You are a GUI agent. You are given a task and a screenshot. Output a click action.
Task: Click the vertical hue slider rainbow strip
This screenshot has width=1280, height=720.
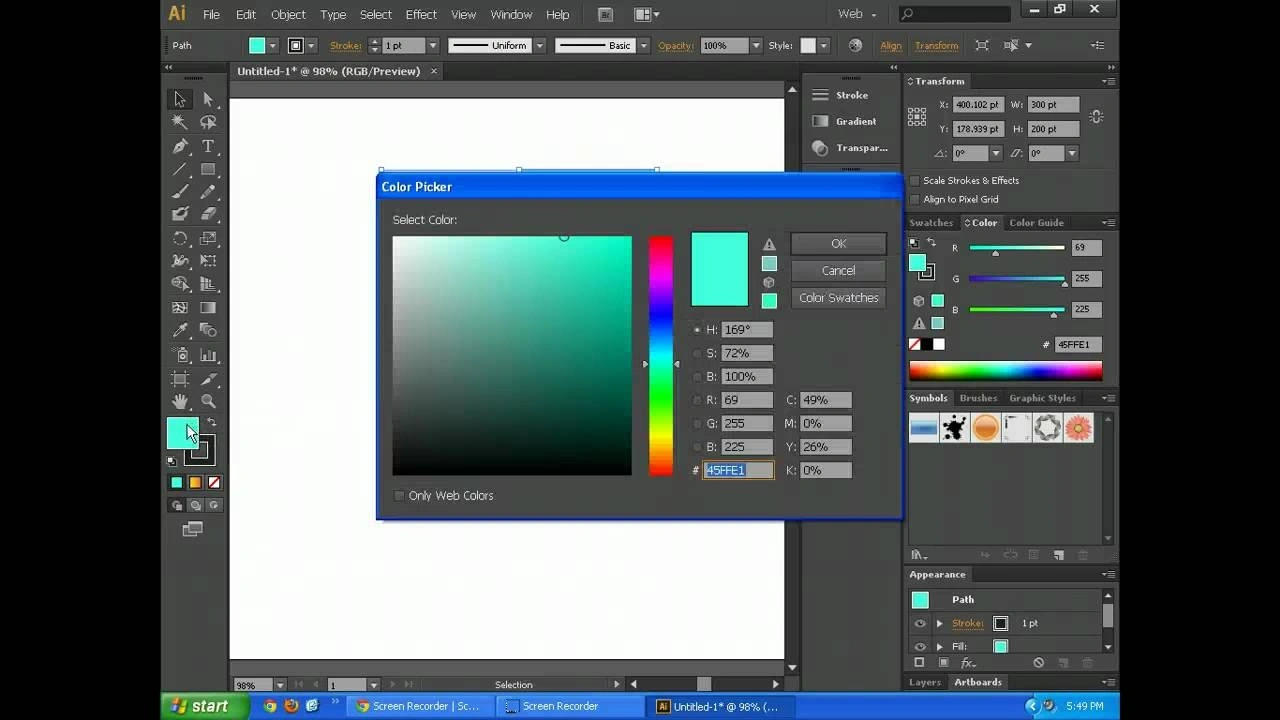(x=660, y=355)
